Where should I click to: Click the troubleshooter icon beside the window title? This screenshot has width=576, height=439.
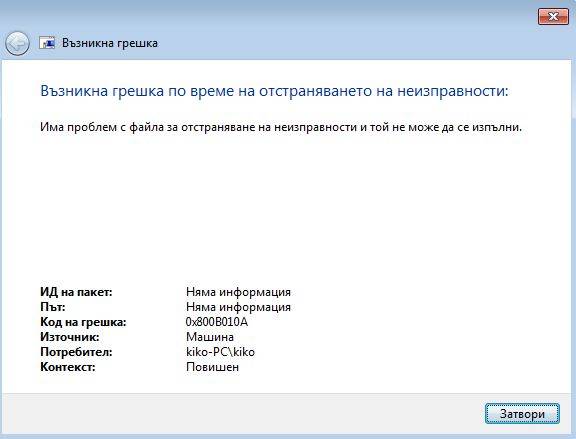pos(47,43)
